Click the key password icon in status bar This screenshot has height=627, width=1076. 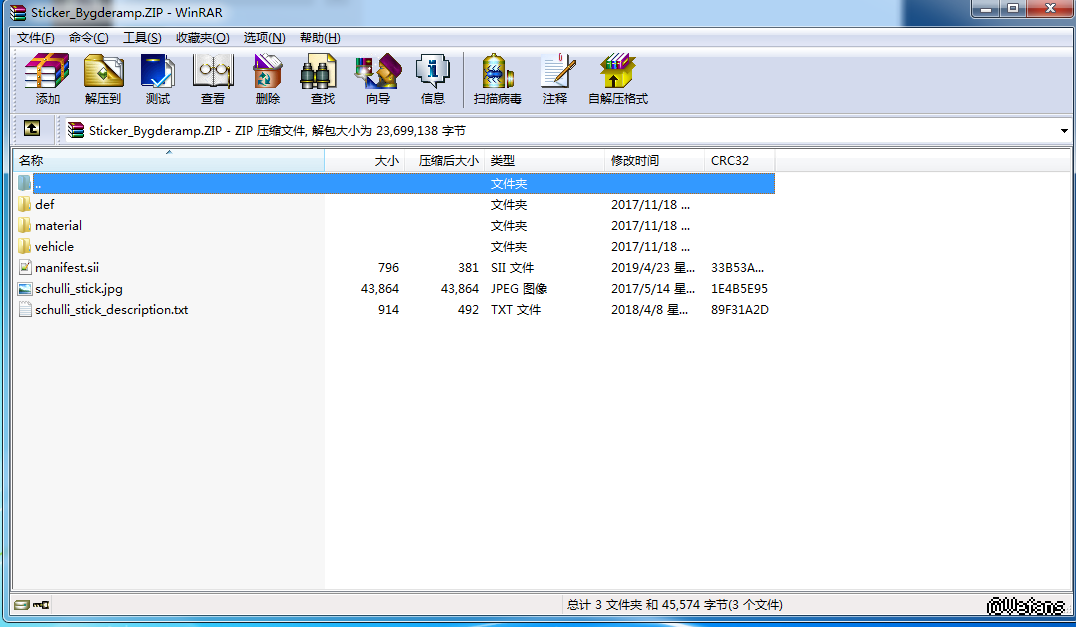41,604
